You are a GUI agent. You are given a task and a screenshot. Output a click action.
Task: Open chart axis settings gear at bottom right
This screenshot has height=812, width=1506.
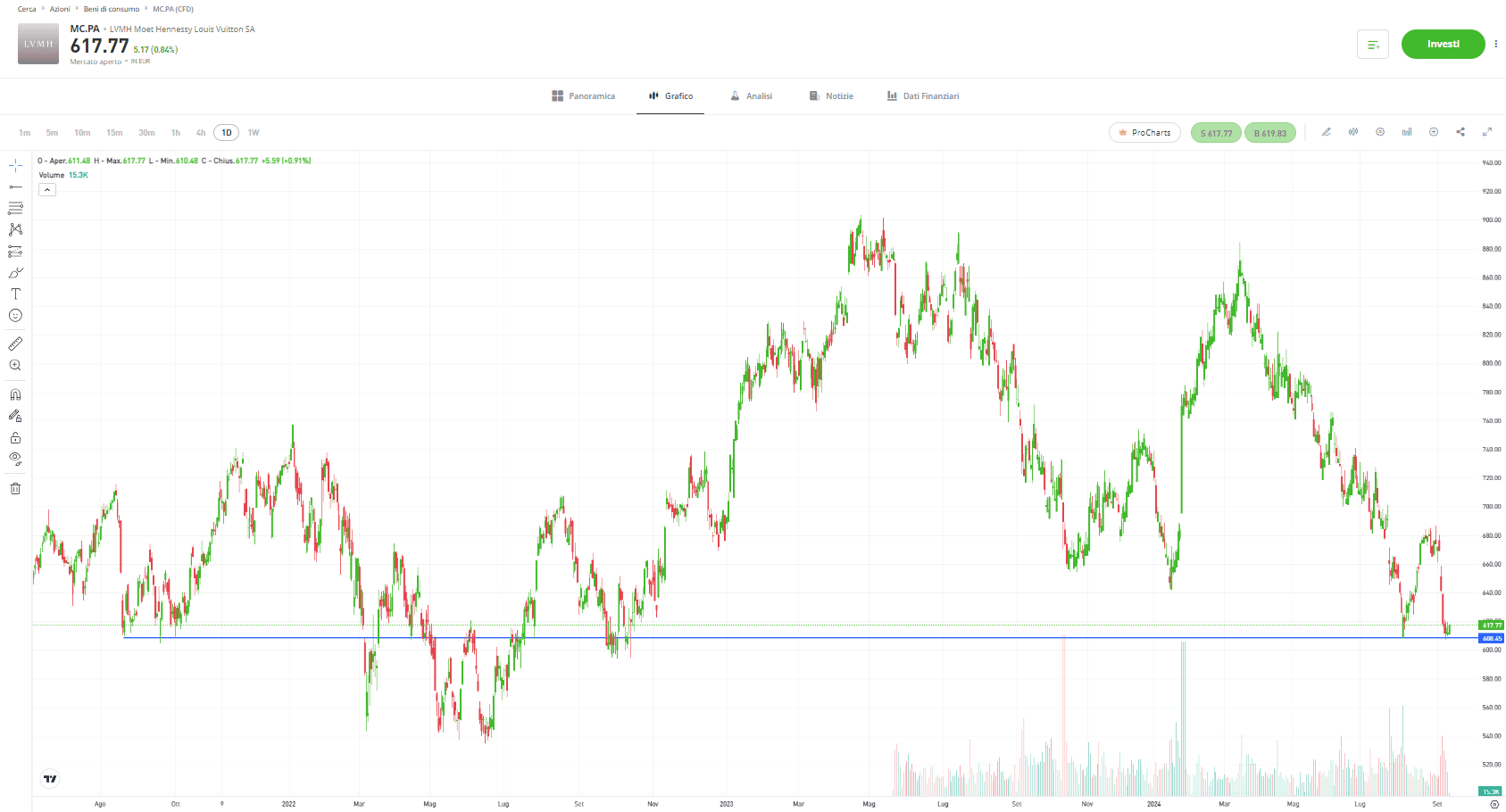click(1494, 804)
